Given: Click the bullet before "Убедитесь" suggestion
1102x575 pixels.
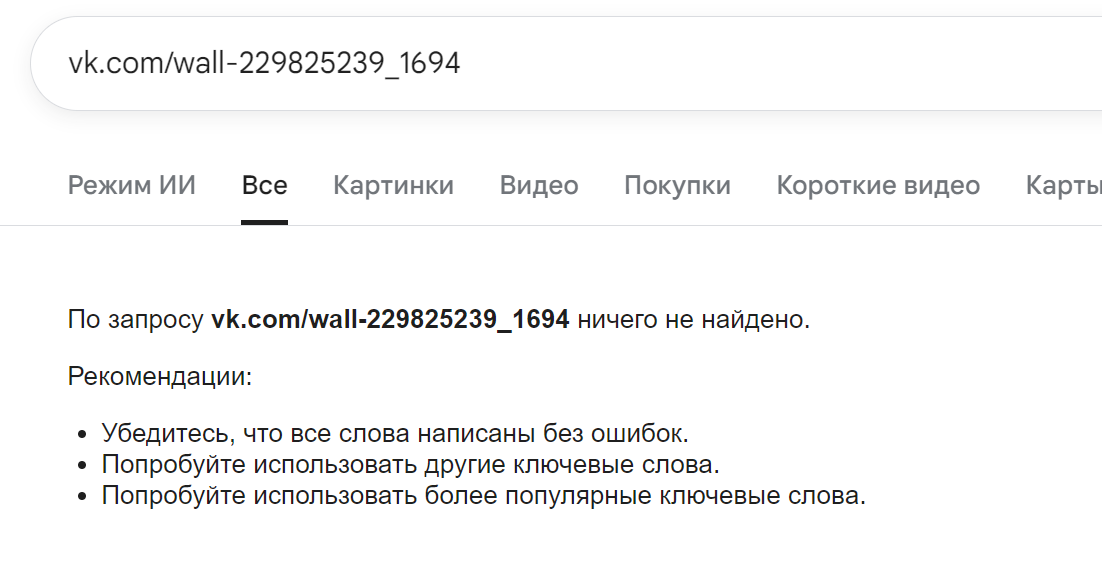Looking at the screenshot, I should 84,436.
